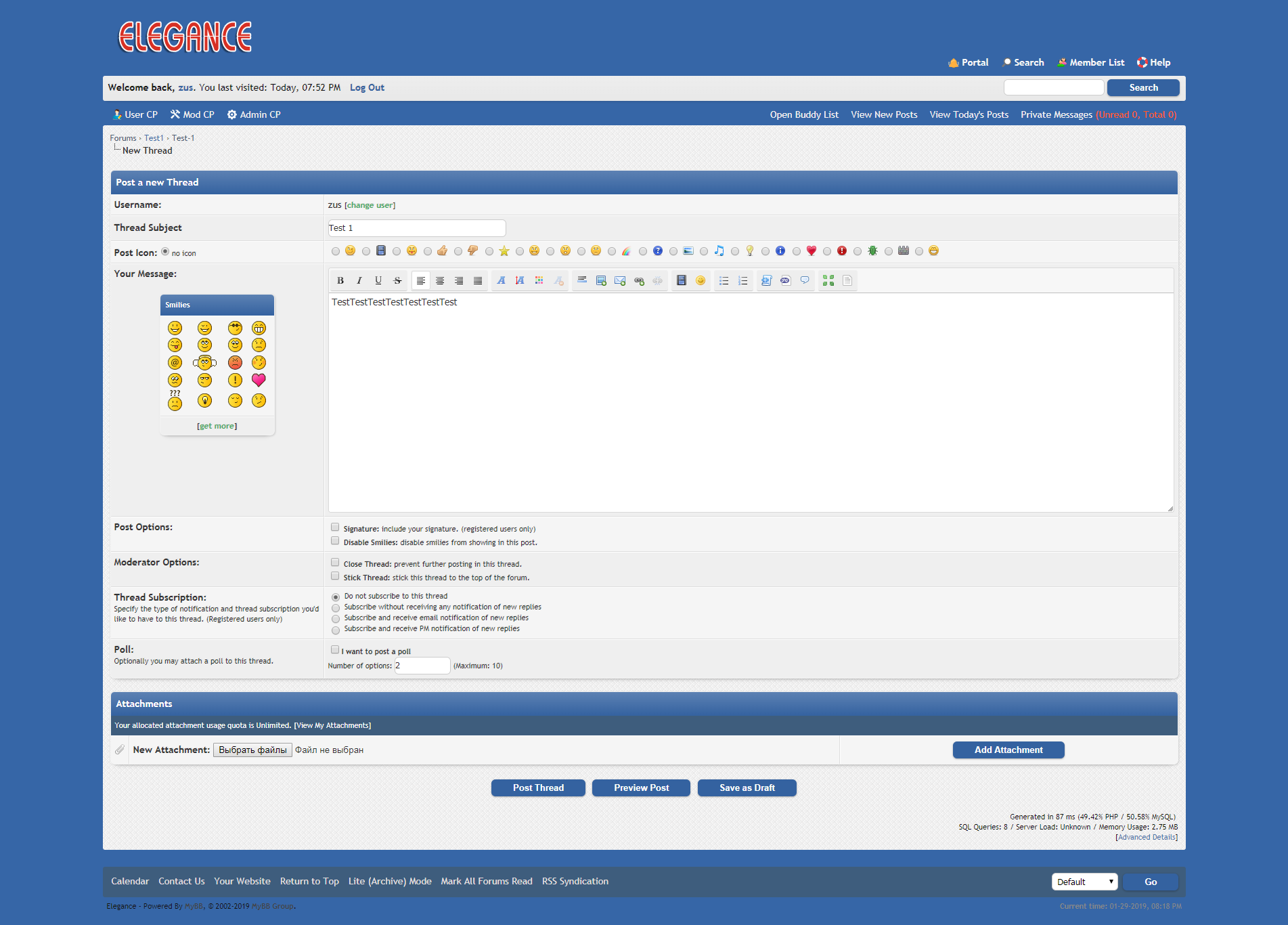
Task: Open the font size dropdown in toolbar
Action: pyautogui.click(x=520, y=280)
